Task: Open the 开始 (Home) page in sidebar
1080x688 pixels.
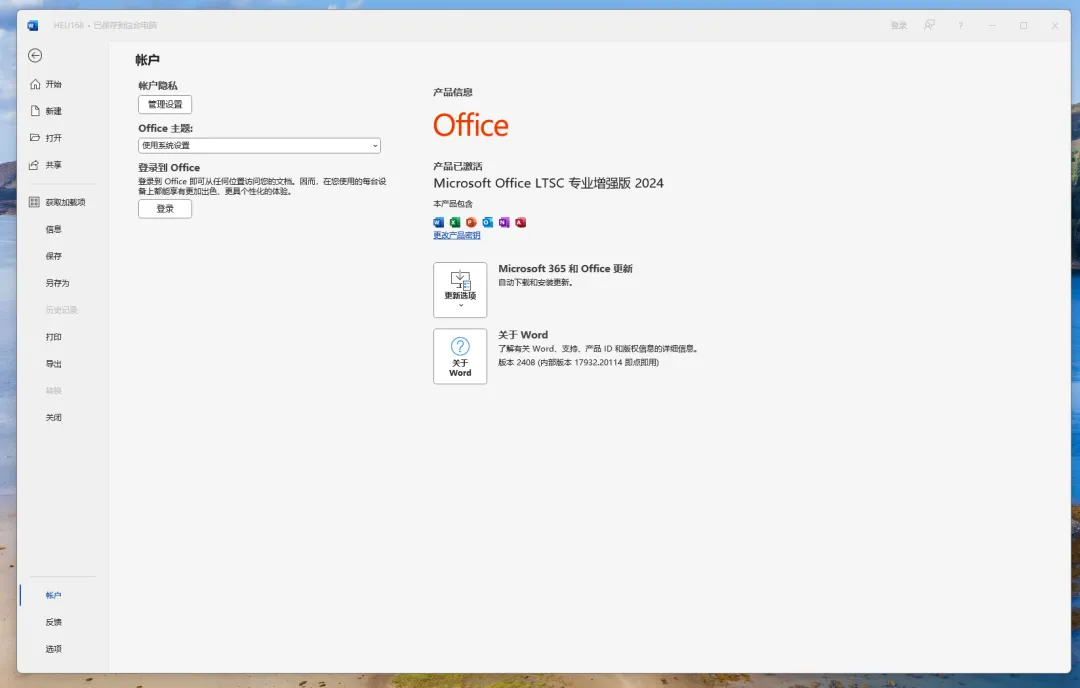Action: [46, 84]
